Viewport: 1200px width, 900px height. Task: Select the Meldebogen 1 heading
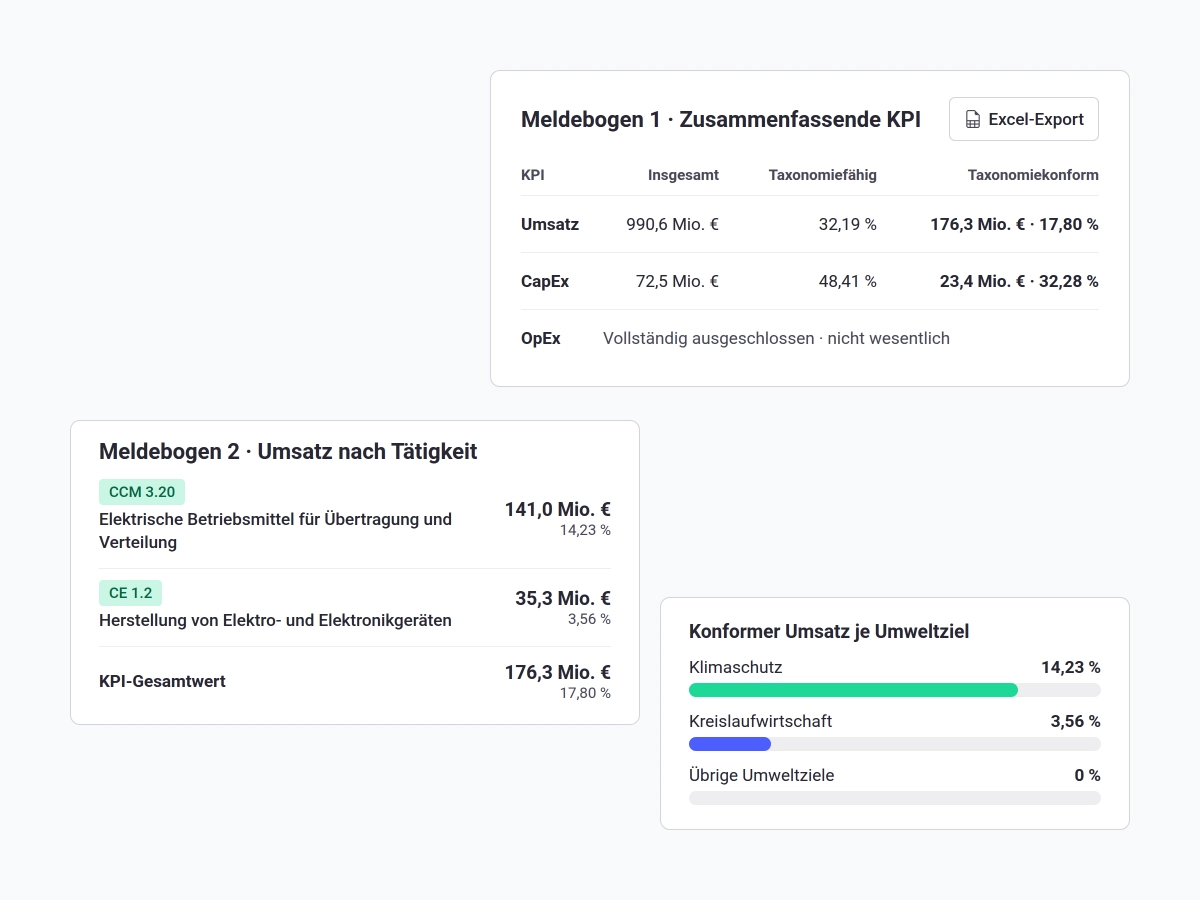(x=721, y=119)
